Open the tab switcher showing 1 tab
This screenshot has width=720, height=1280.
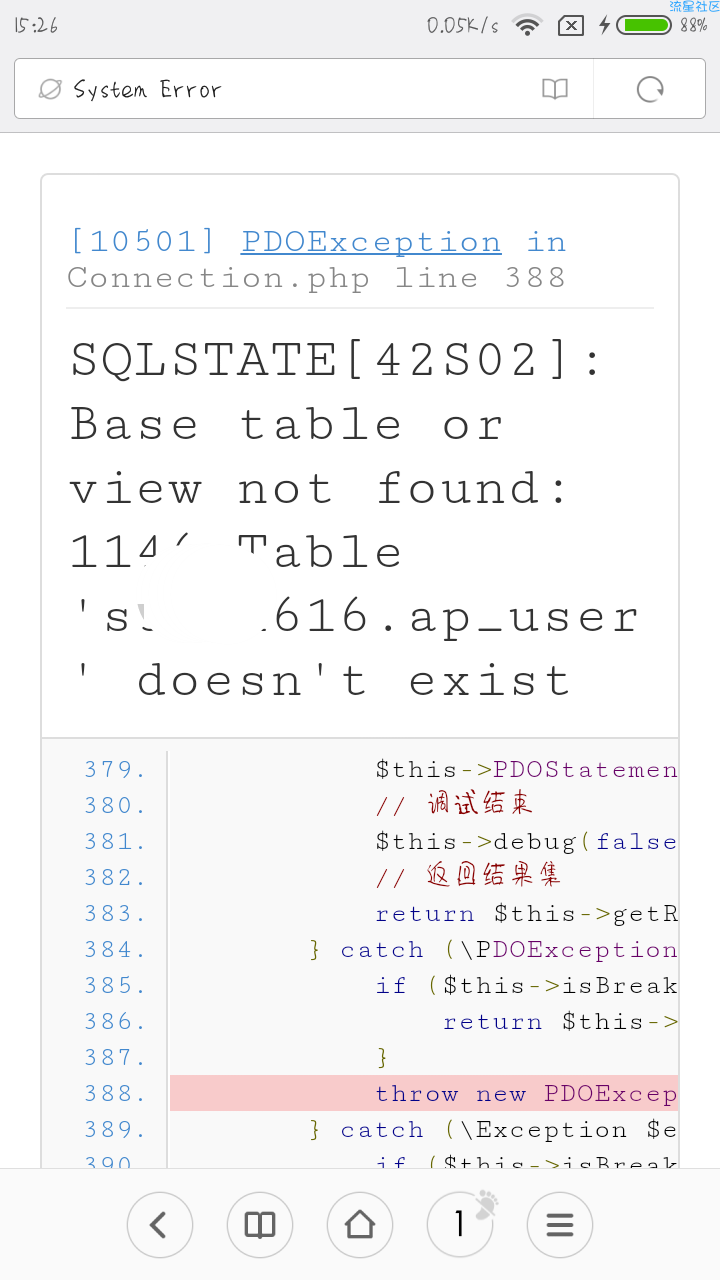pyautogui.click(x=458, y=1224)
